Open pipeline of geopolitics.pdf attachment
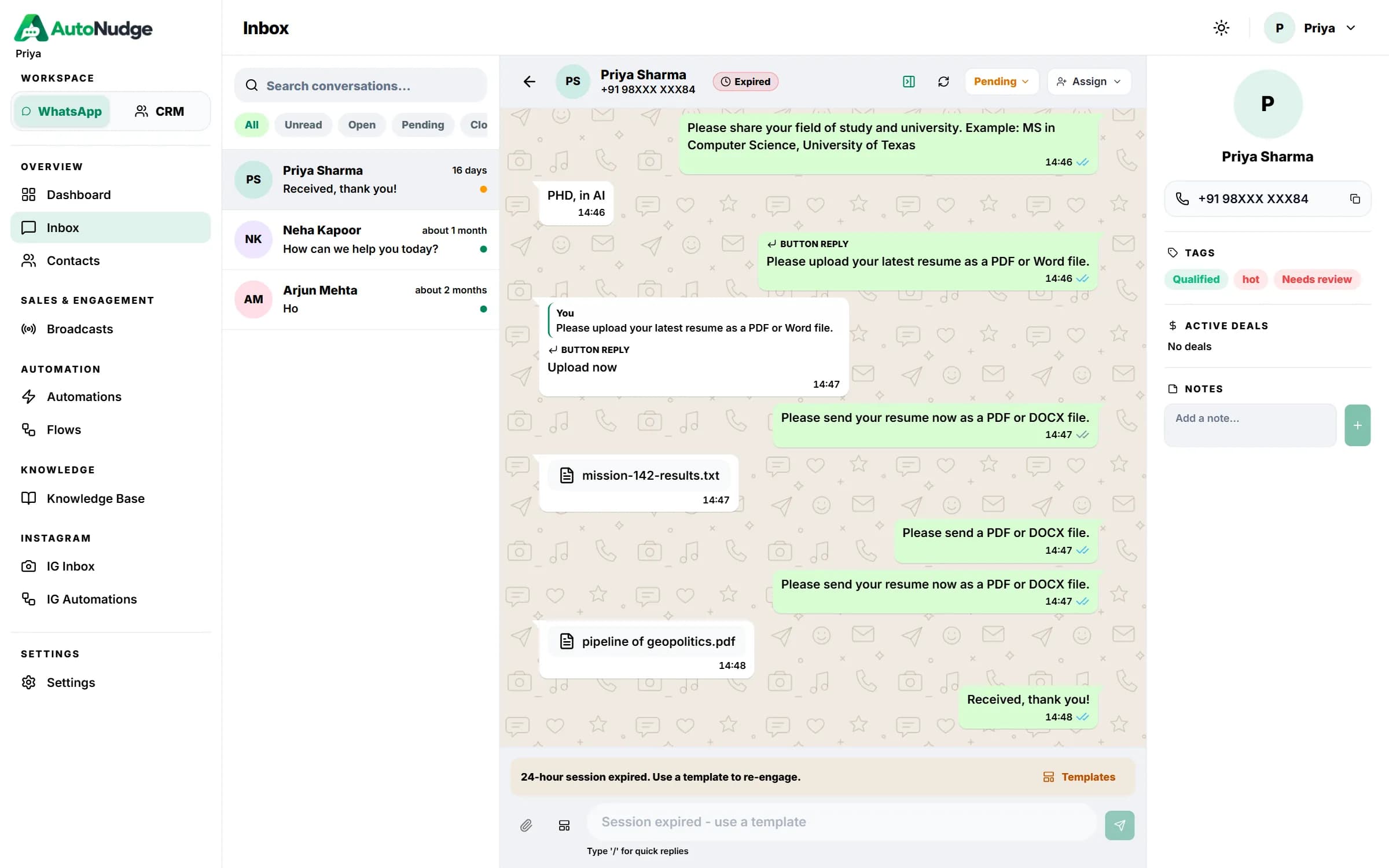This screenshot has height=868, width=1389. coord(647,642)
